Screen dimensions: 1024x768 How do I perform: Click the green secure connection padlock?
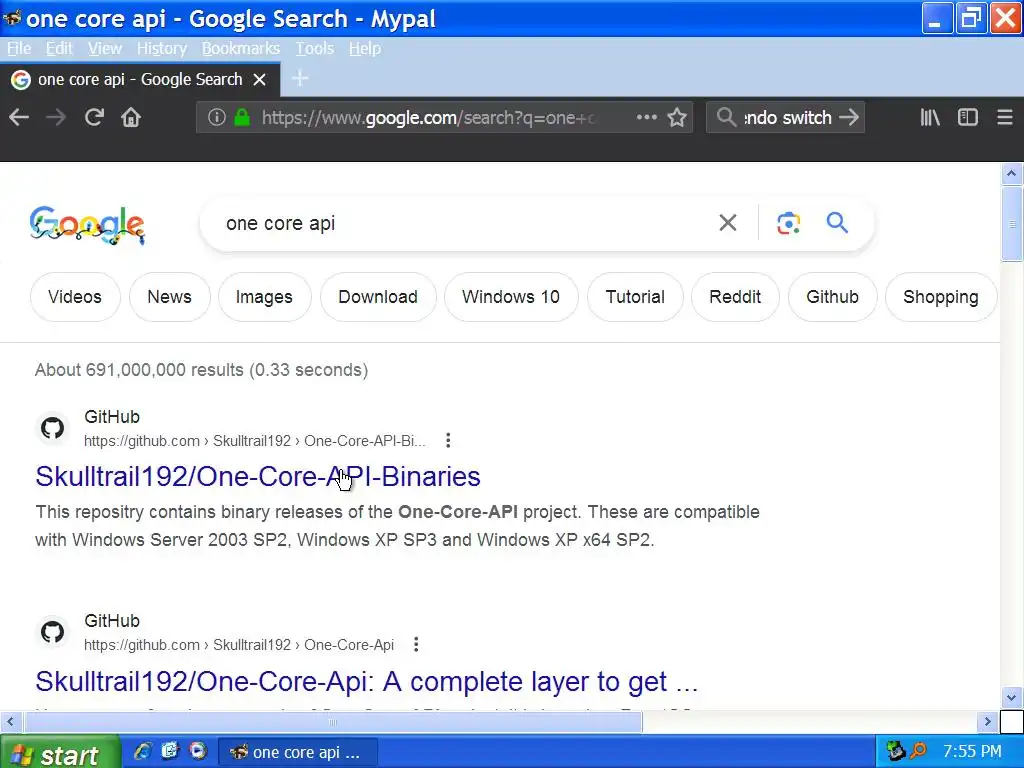(x=242, y=118)
